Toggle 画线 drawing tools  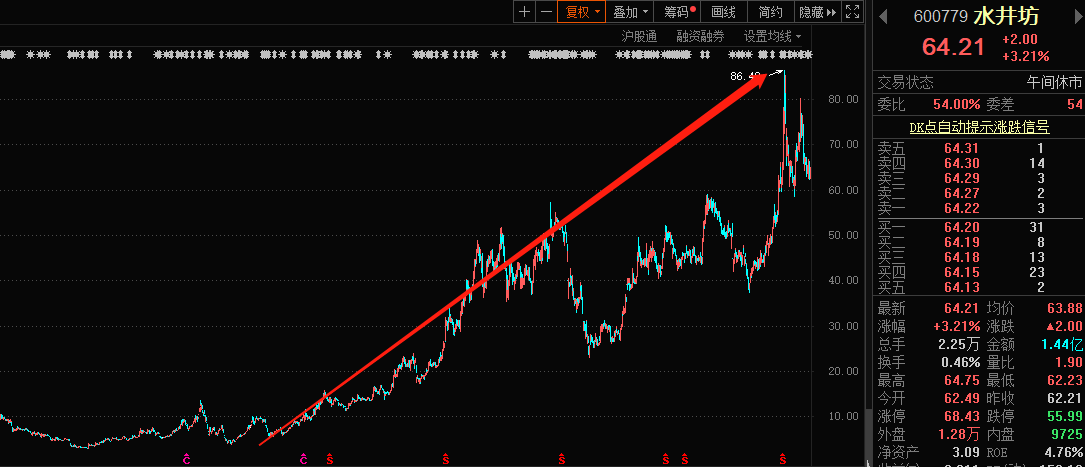pos(723,12)
